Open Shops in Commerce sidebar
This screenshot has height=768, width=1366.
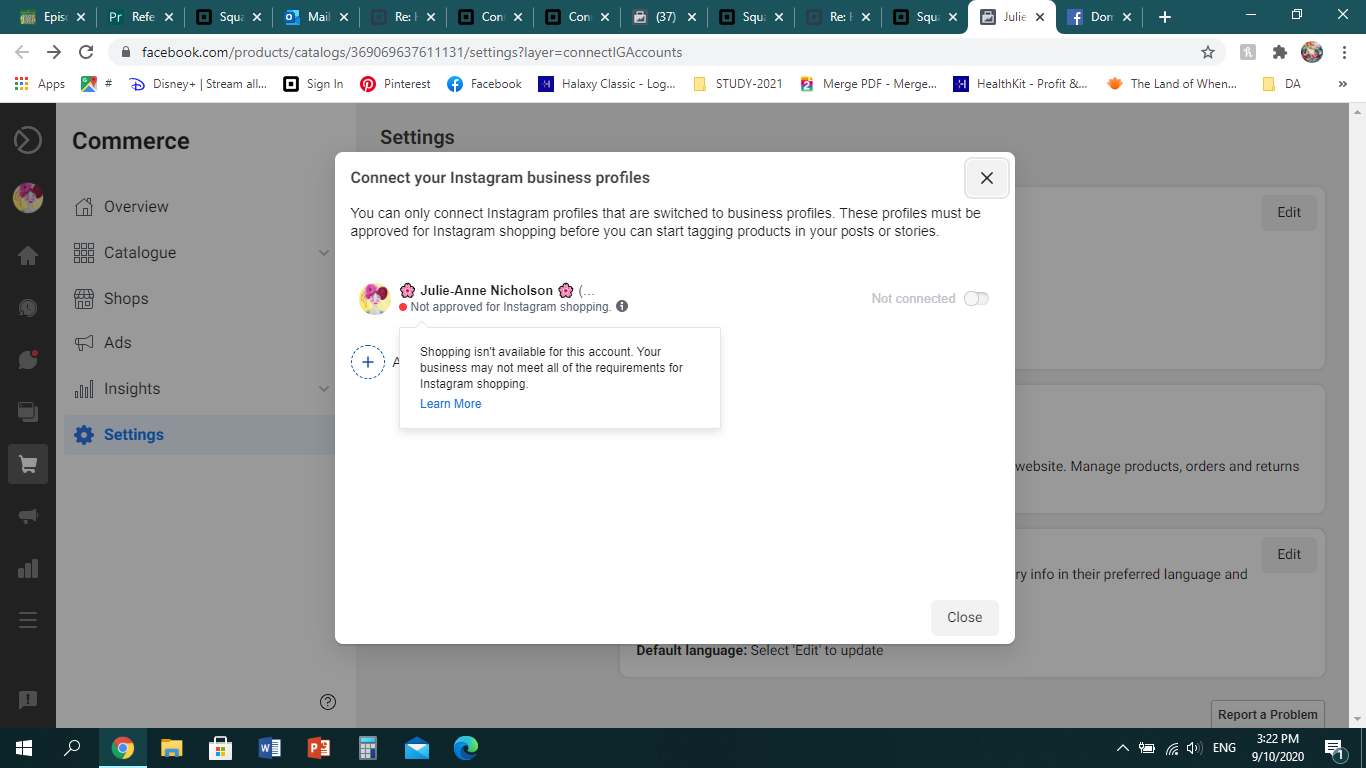(126, 299)
